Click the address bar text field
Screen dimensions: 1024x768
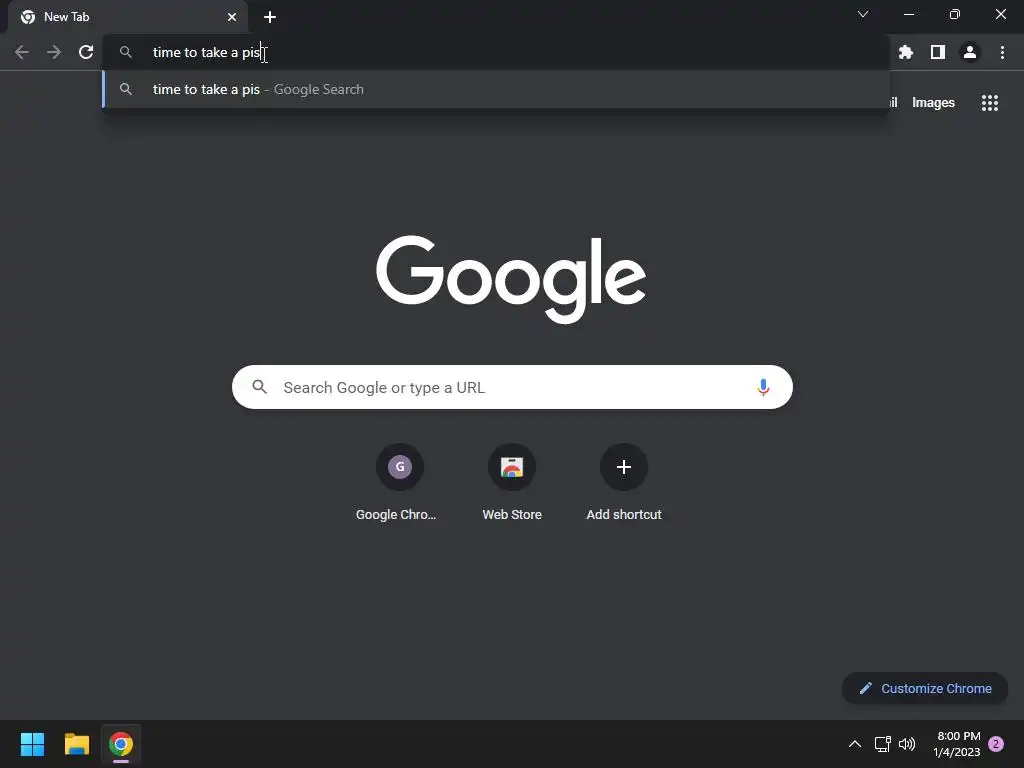coord(496,52)
